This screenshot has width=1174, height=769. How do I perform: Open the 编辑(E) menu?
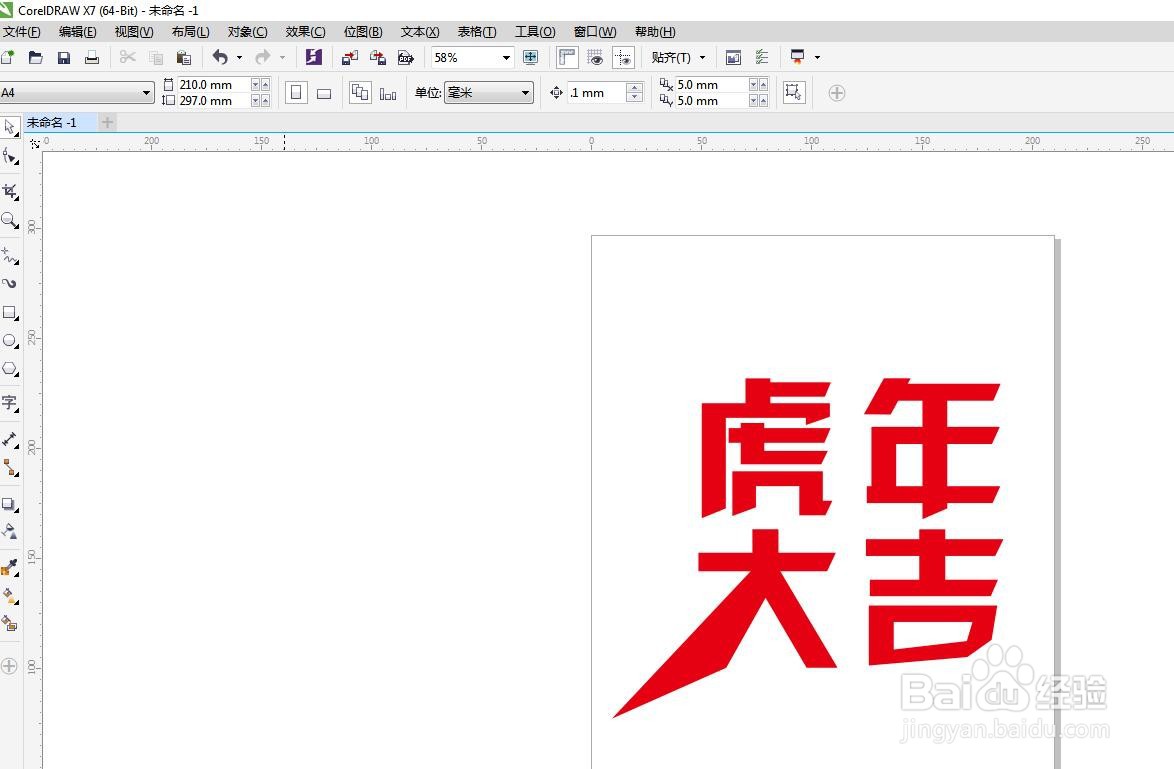(77, 31)
